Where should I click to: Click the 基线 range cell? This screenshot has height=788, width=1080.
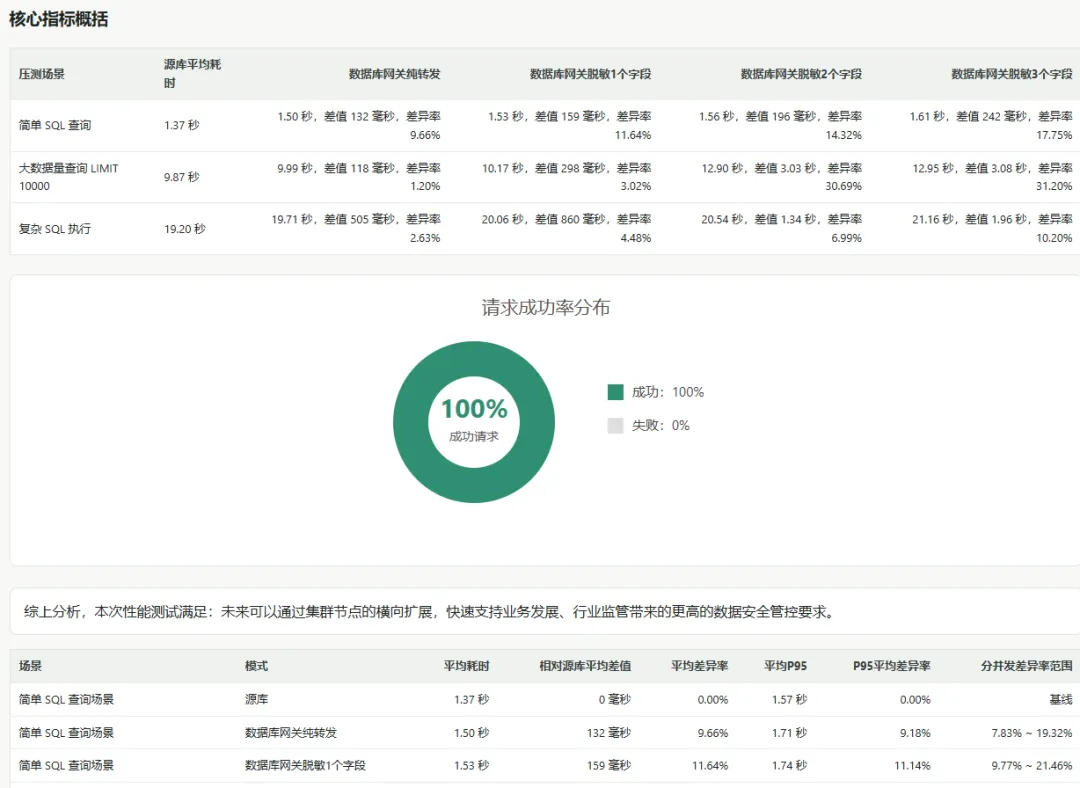tap(1061, 699)
